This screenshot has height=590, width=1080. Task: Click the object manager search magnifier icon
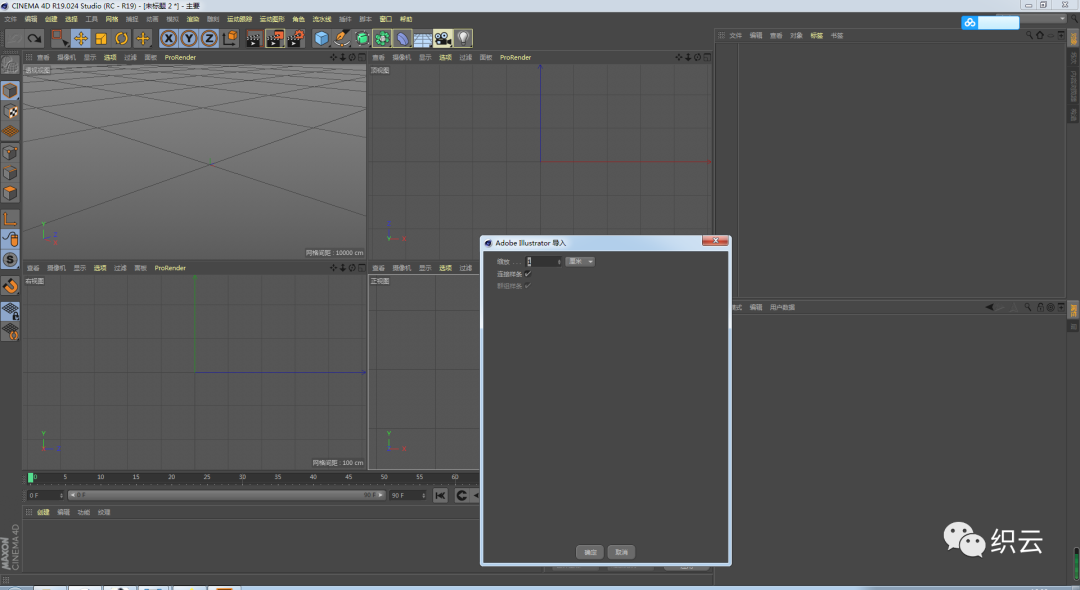(1029, 35)
